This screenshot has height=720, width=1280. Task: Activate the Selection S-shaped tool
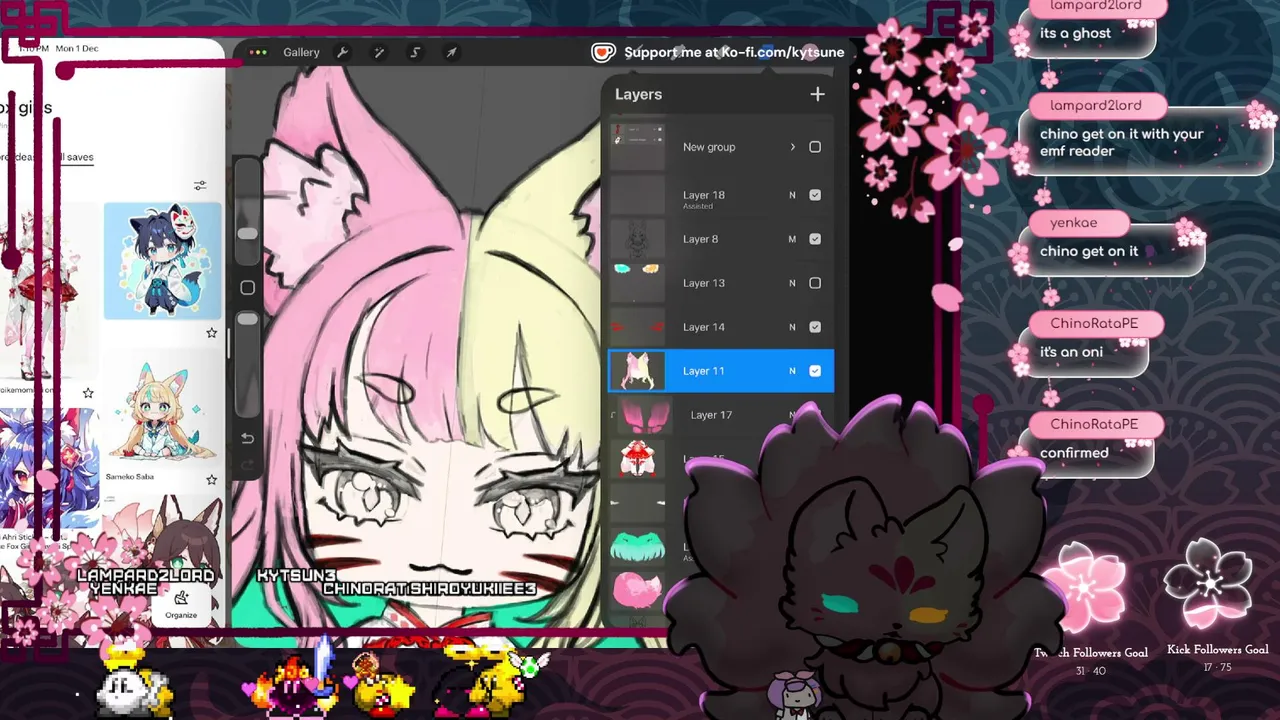415,52
